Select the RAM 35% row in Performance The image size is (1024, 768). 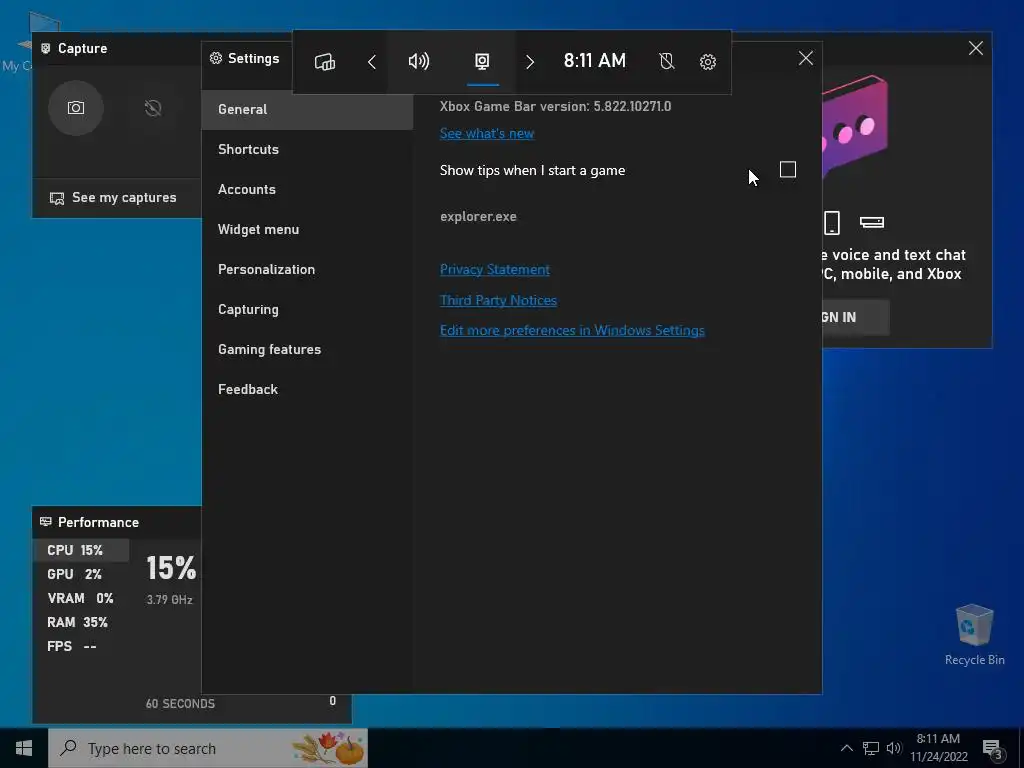point(81,622)
